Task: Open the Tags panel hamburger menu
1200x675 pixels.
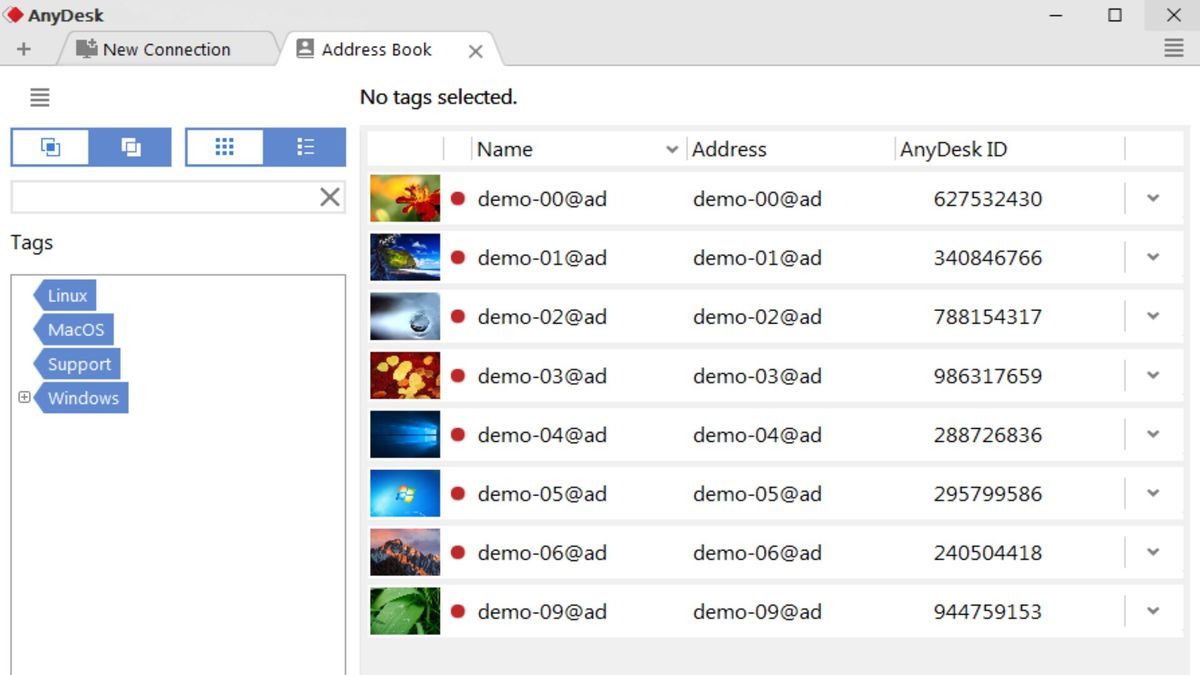Action: (39, 97)
